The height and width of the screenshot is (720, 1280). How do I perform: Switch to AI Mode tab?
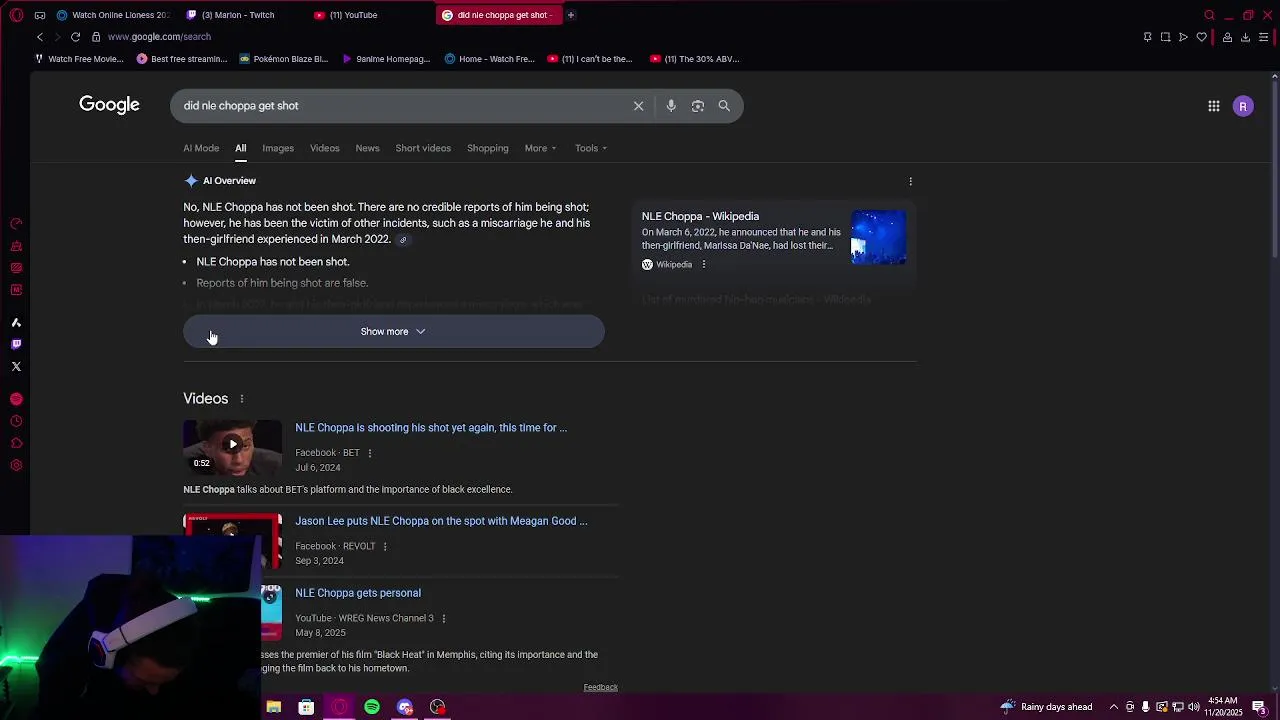click(x=201, y=148)
